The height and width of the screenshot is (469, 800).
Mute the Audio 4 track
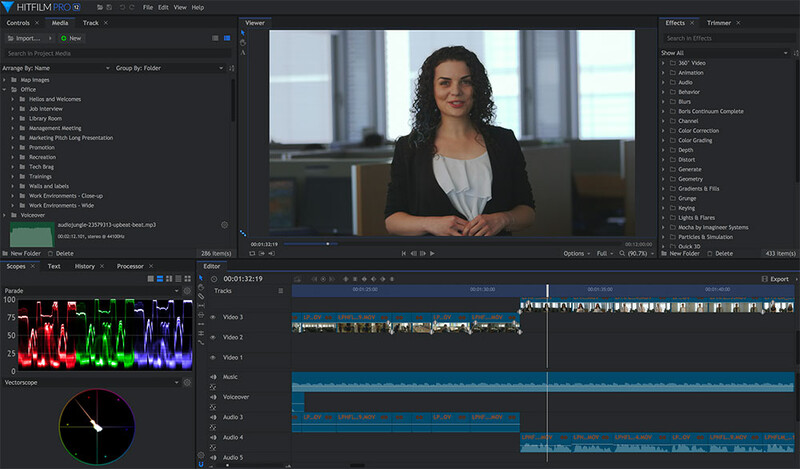[213, 437]
